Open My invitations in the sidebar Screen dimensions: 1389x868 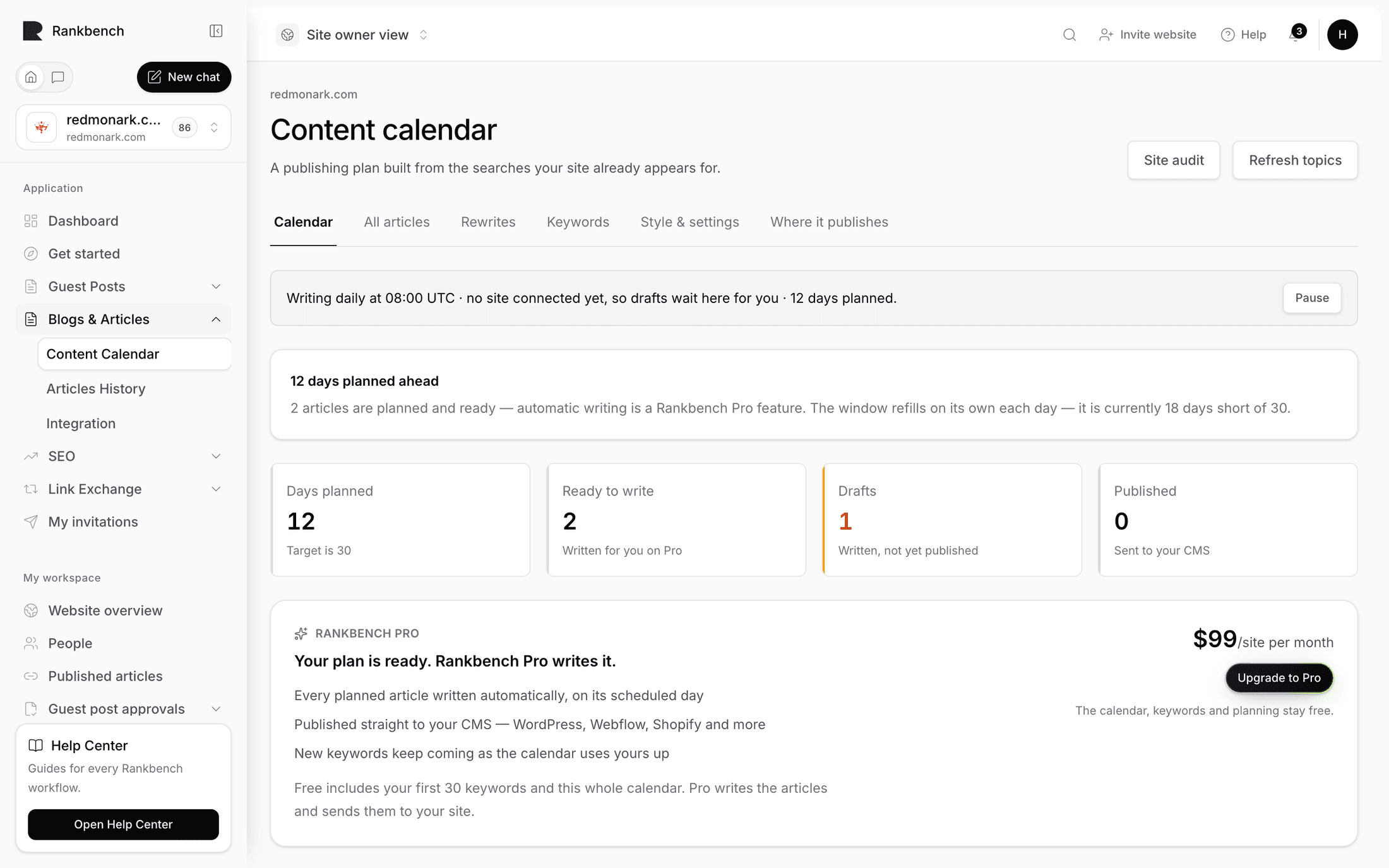[x=123, y=522]
